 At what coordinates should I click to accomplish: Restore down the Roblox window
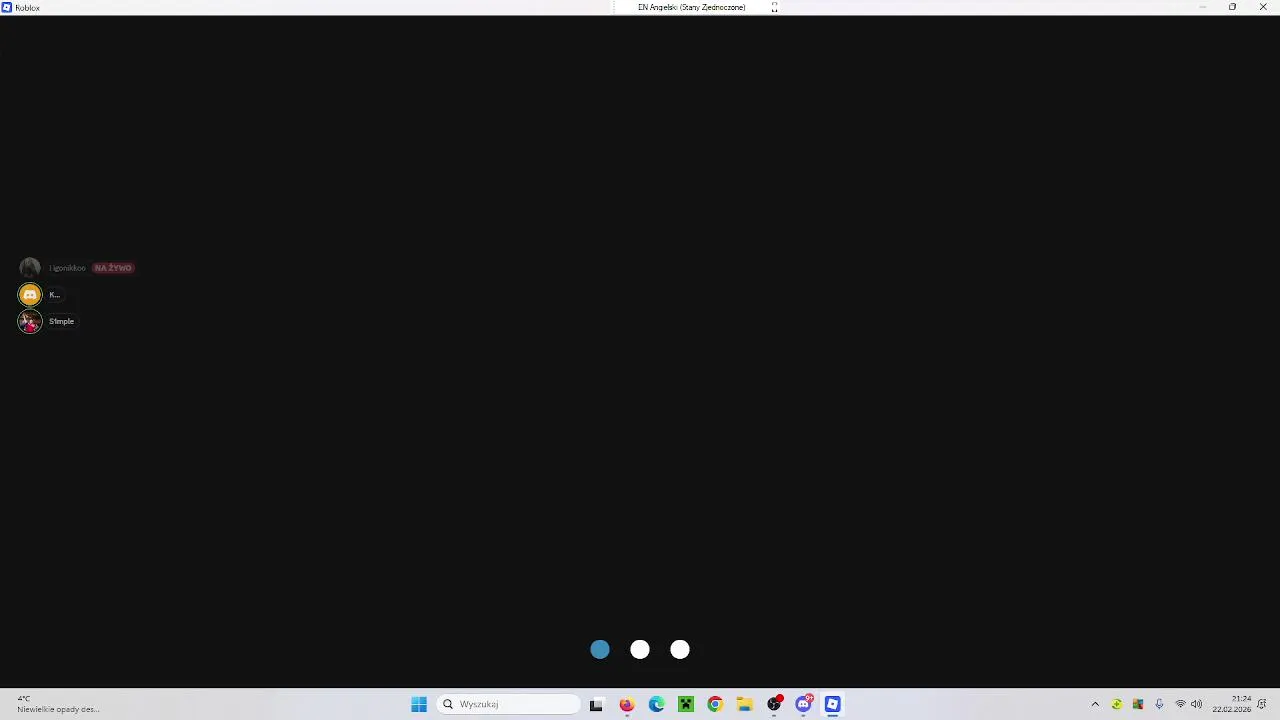(x=1232, y=7)
